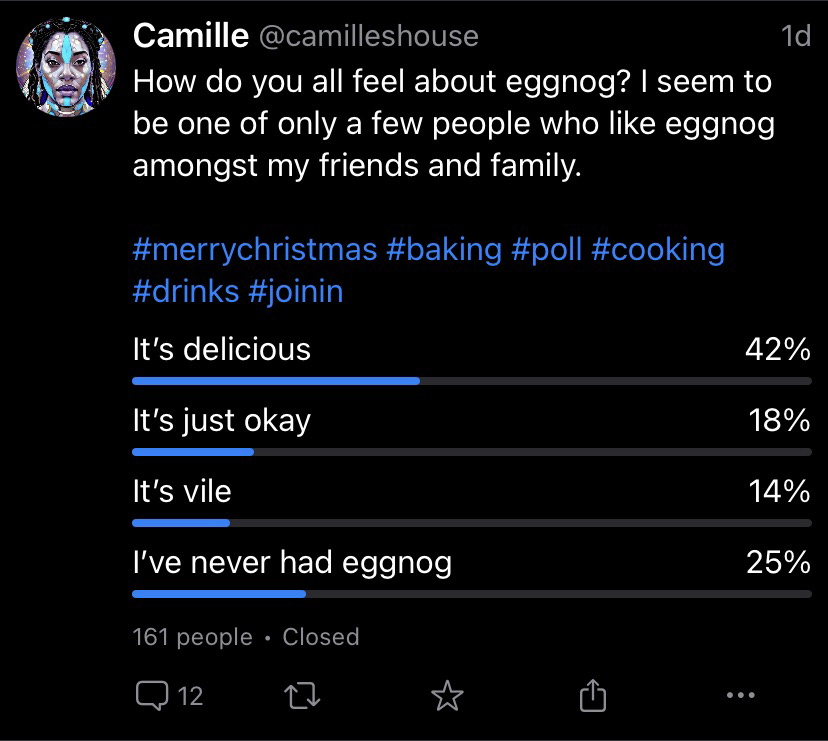Choose the "It's vile" poll option
828x741 pixels.
(472, 500)
